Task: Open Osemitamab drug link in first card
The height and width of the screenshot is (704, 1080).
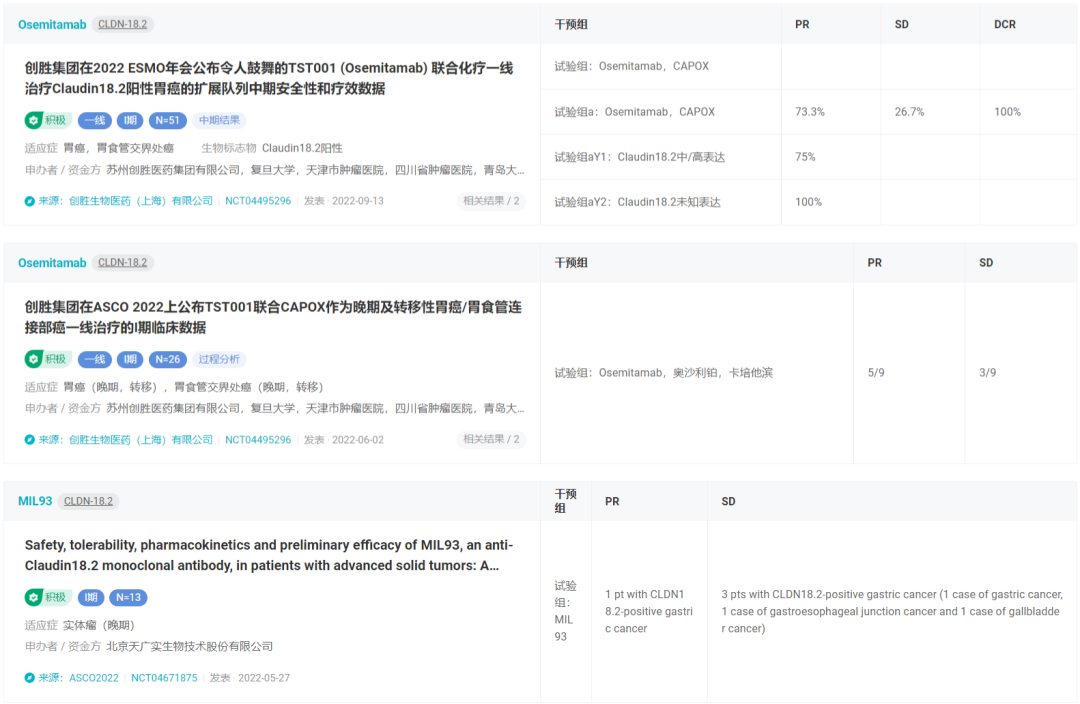Action: [52, 24]
